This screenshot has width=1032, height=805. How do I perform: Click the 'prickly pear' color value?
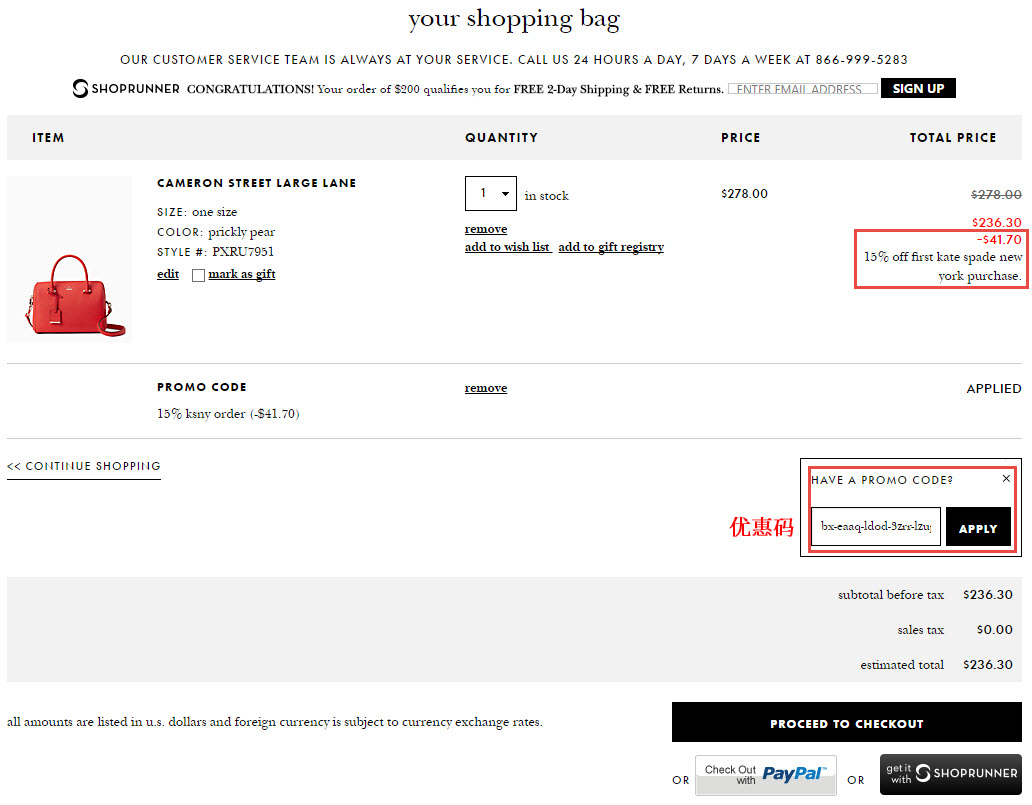242,232
